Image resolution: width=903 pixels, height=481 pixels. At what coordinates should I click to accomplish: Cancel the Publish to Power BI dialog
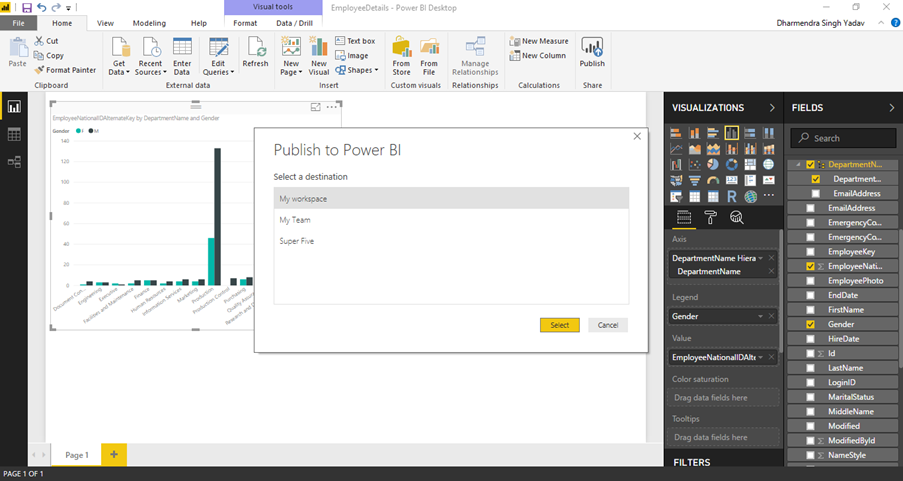[x=608, y=325]
